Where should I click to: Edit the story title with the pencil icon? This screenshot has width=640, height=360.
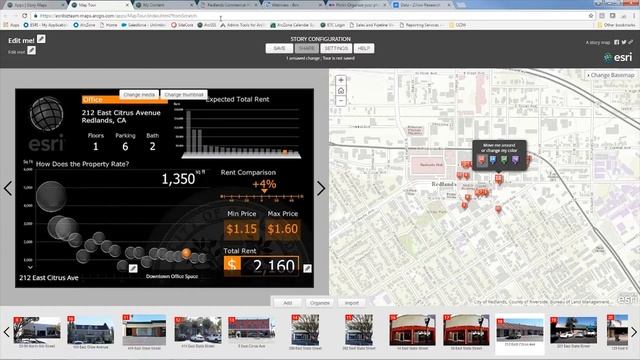click(41, 39)
